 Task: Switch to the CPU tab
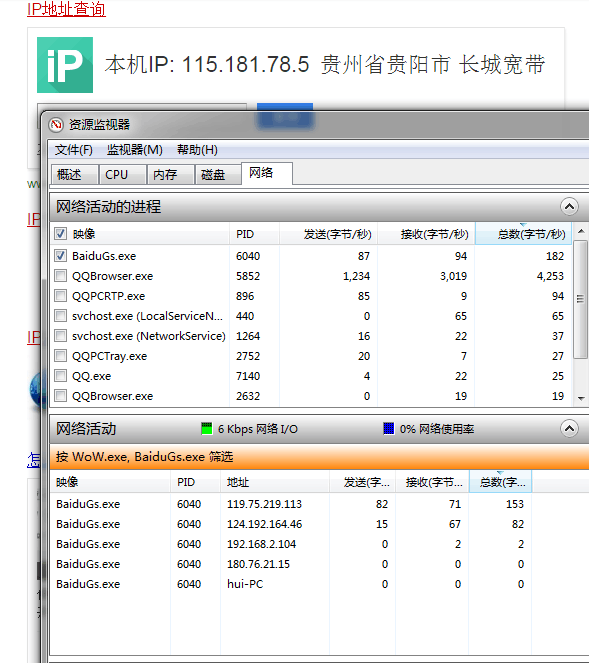click(123, 175)
